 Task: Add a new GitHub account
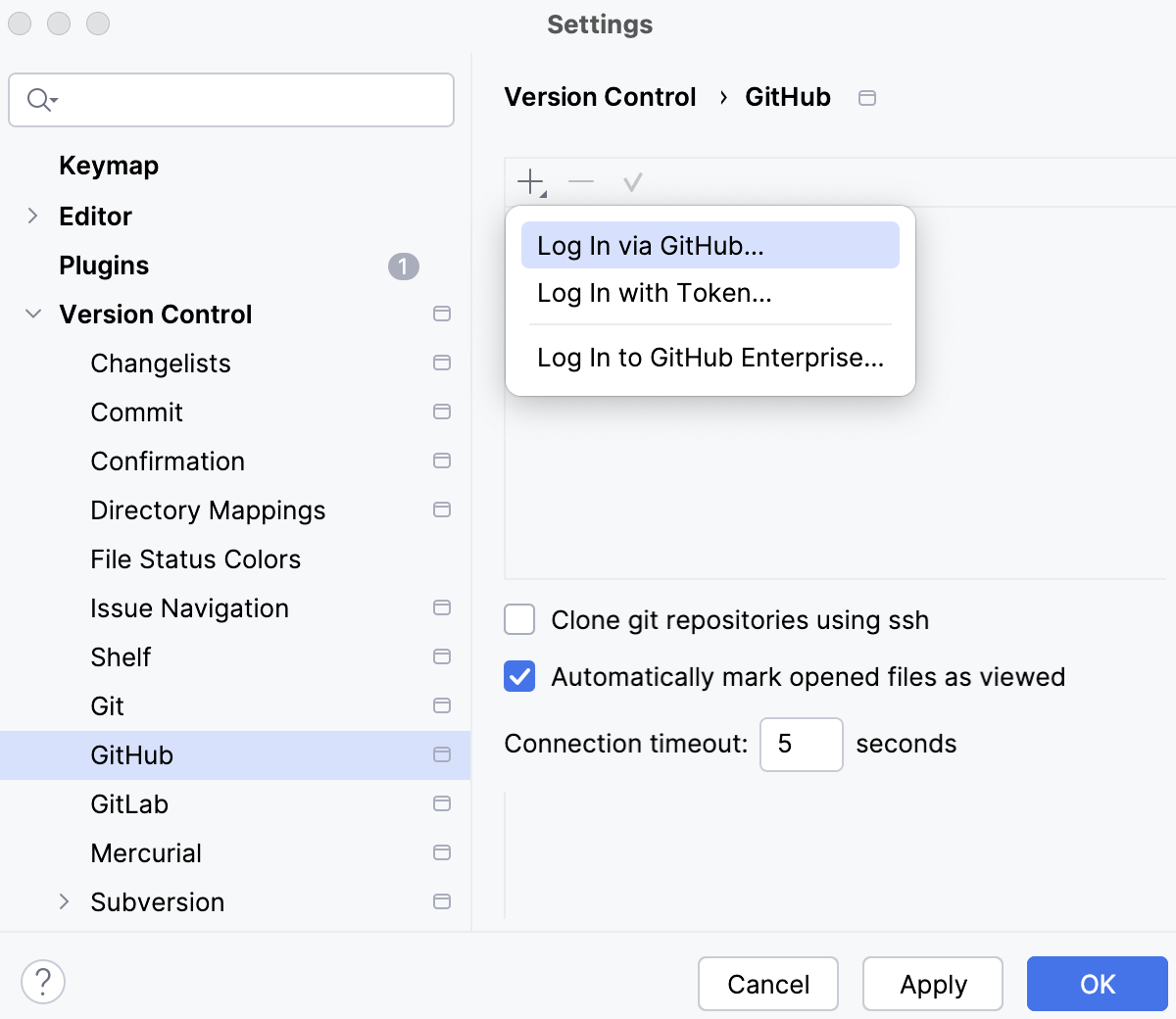pos(529,181)
